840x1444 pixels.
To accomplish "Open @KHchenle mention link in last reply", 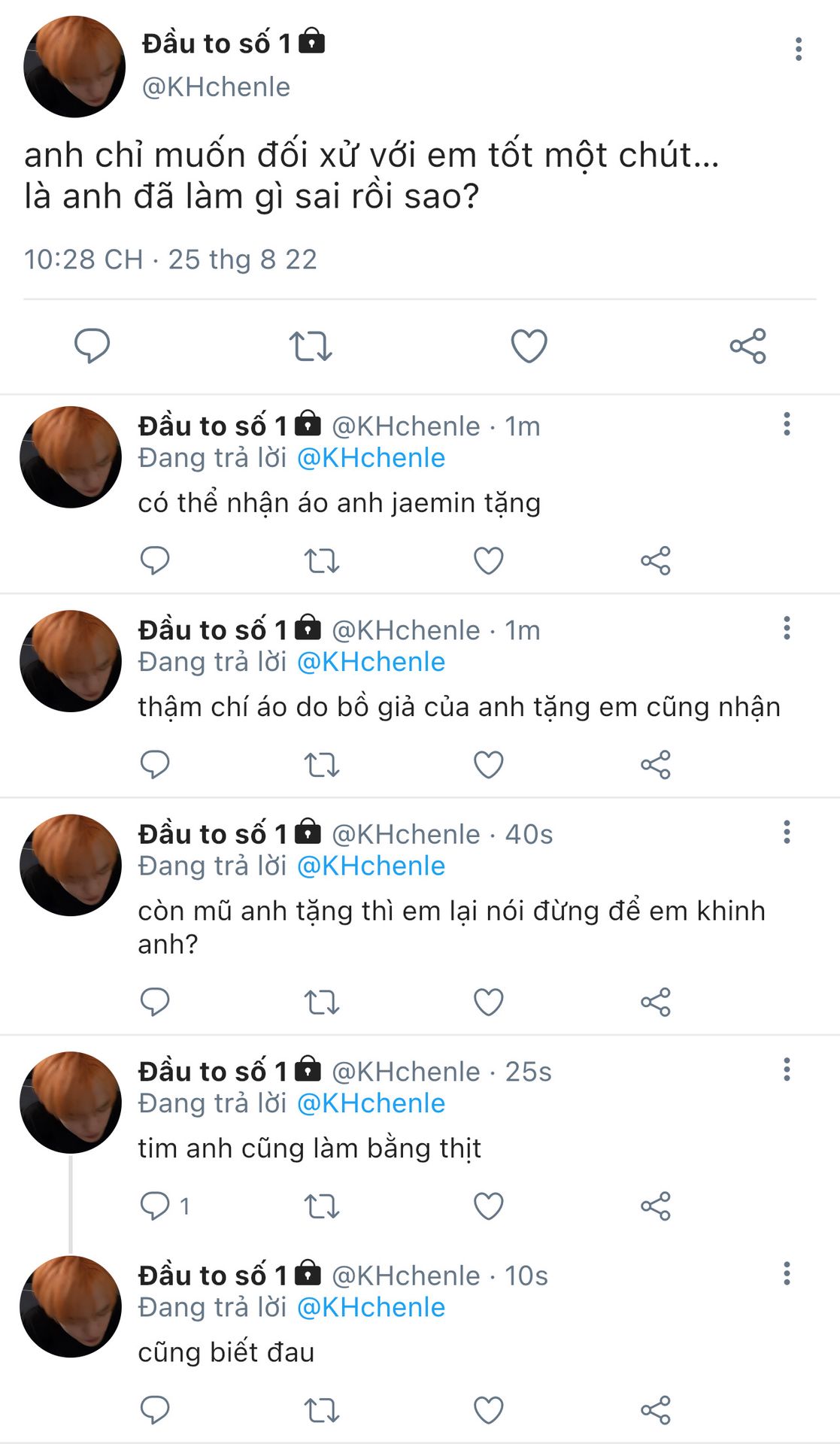I will pyautogui.click(x=371, y=1307).
